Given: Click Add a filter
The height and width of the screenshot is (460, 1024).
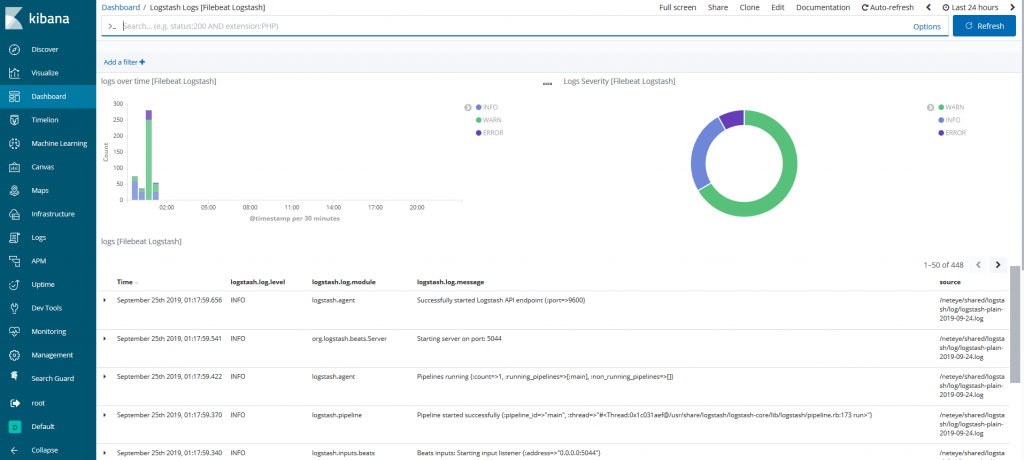Looking at the screenshot, I should [124, 62].
